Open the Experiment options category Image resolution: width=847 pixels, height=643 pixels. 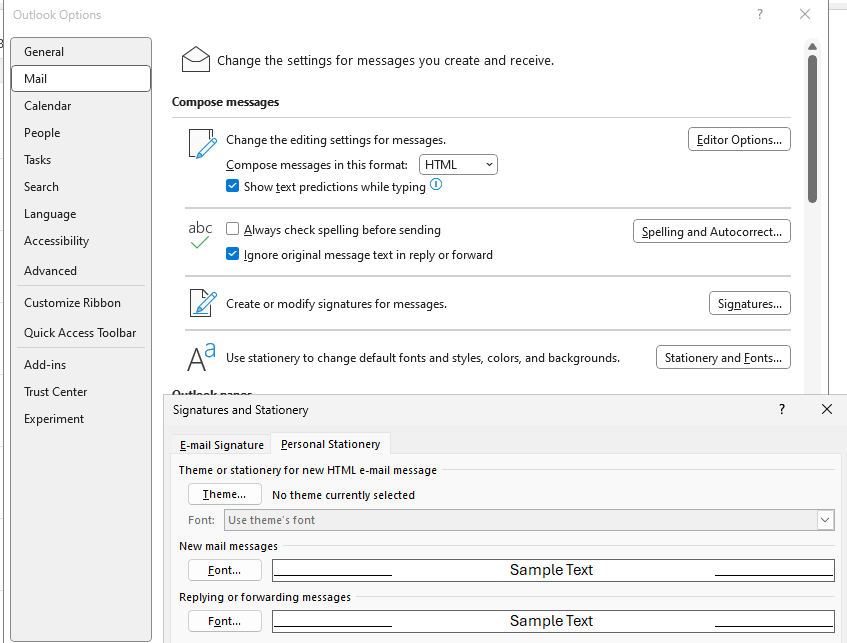coord(81,419)
